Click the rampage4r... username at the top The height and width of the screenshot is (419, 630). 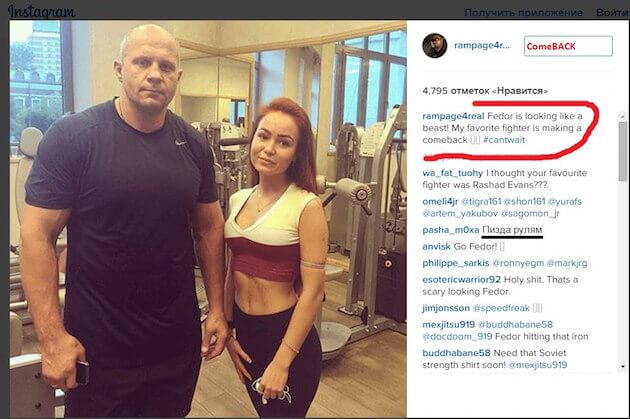(x=482, y=45)
